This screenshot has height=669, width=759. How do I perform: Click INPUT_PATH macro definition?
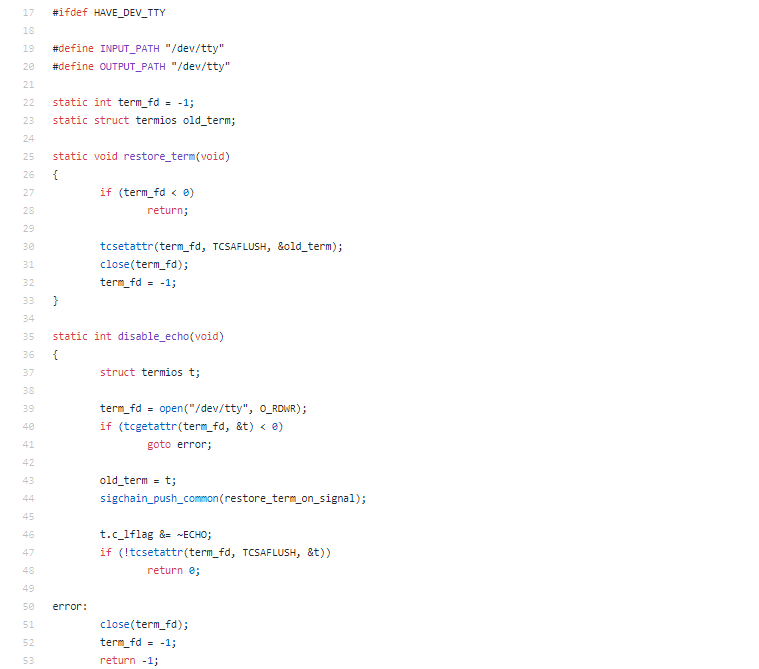[x=130, y=48]
